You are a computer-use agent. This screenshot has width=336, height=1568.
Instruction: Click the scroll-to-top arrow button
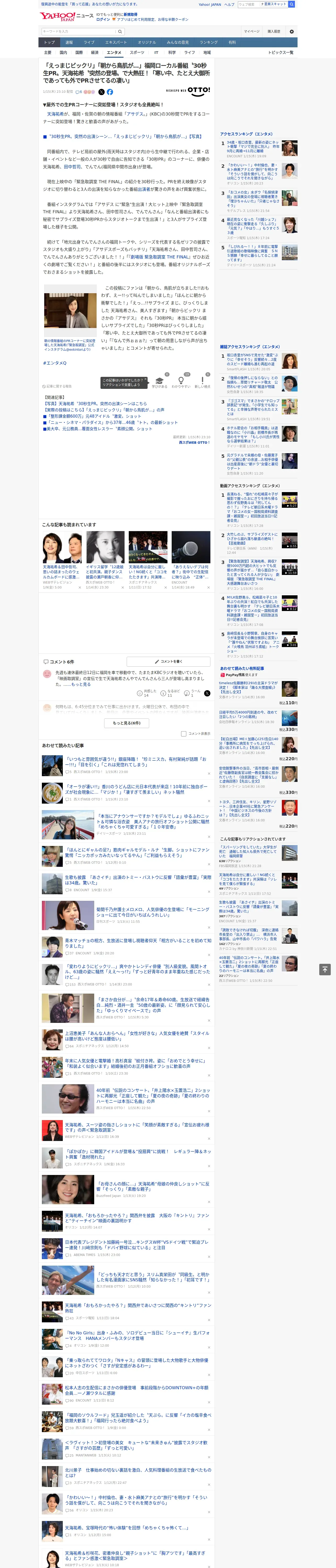pyautogui.click(x=325, y=969)
